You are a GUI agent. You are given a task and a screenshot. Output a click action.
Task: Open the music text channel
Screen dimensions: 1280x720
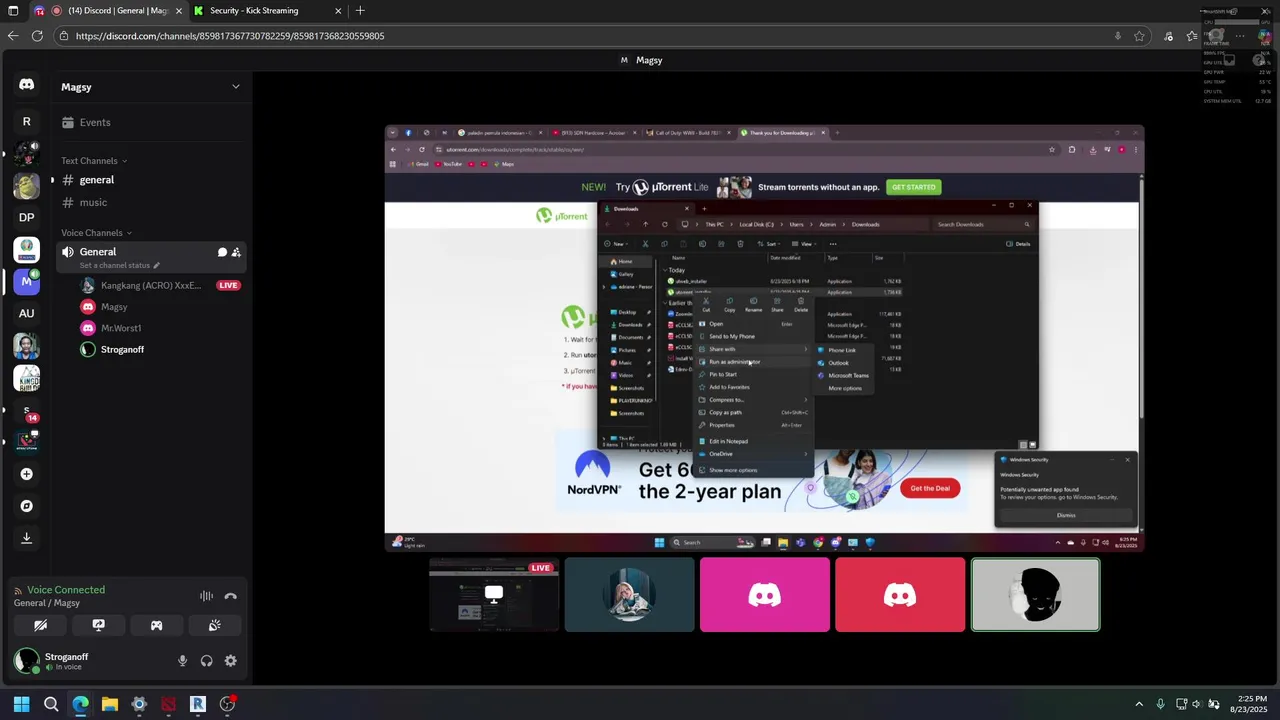pyautogui.click(x=149, y=203)
